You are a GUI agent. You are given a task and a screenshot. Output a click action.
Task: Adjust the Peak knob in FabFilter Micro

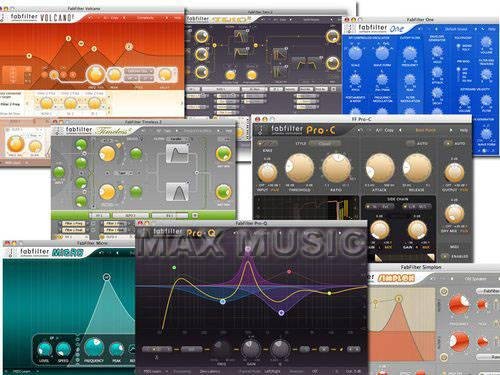[116, 349]
